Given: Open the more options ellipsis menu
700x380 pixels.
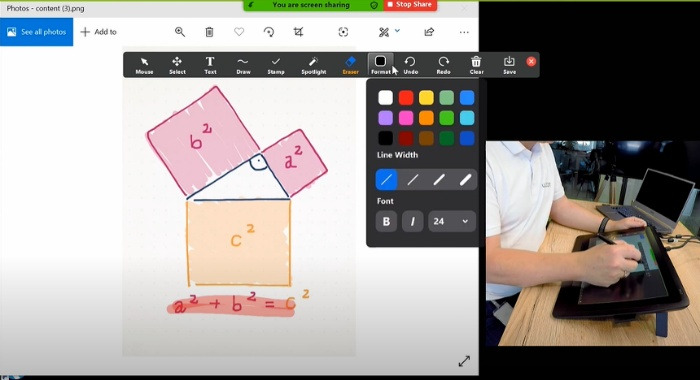Looking at the screenshot, I should pyautogui.click(x=464, y=32).
